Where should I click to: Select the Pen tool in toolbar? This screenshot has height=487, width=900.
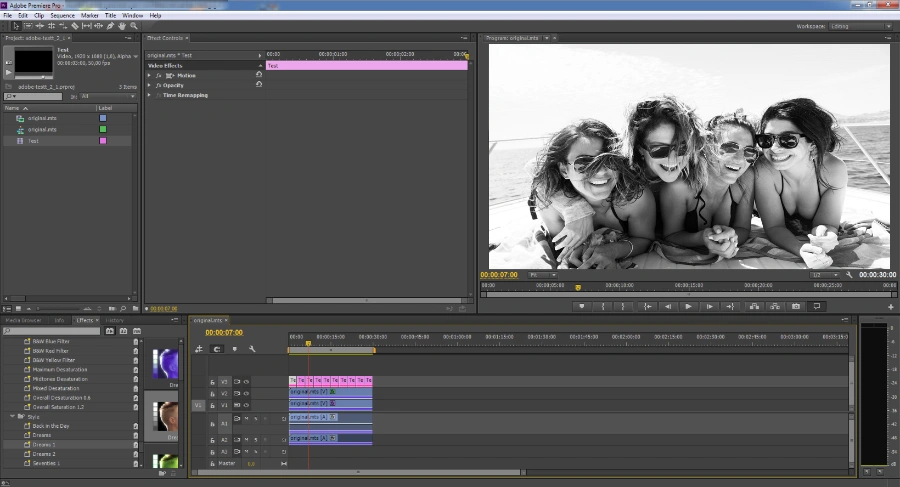click(110, 26)
